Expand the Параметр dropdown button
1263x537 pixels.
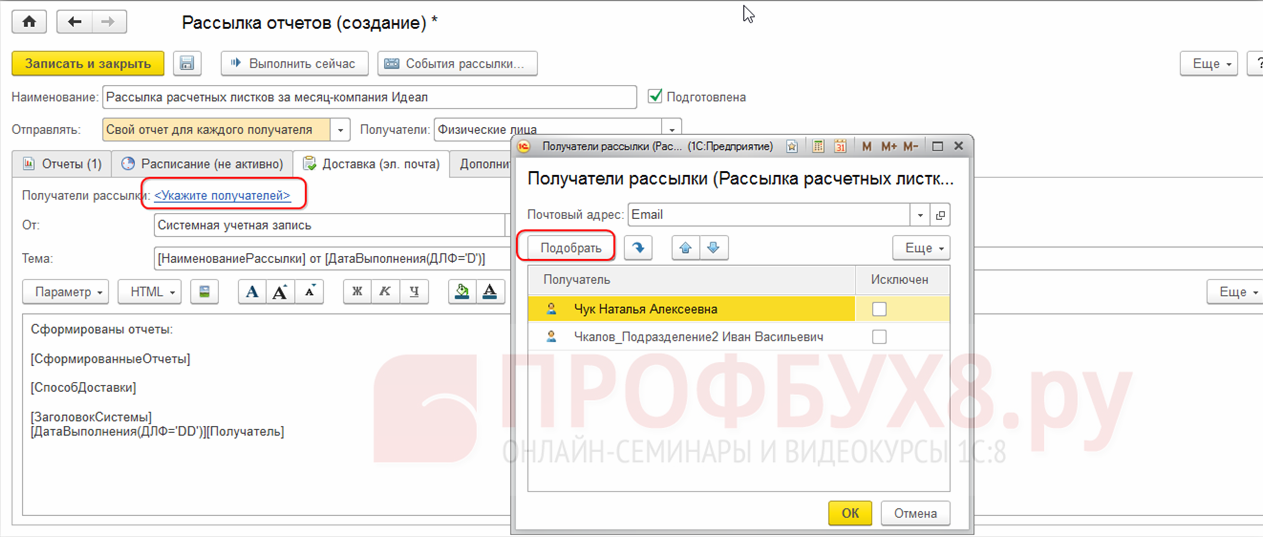coord(70,292)
